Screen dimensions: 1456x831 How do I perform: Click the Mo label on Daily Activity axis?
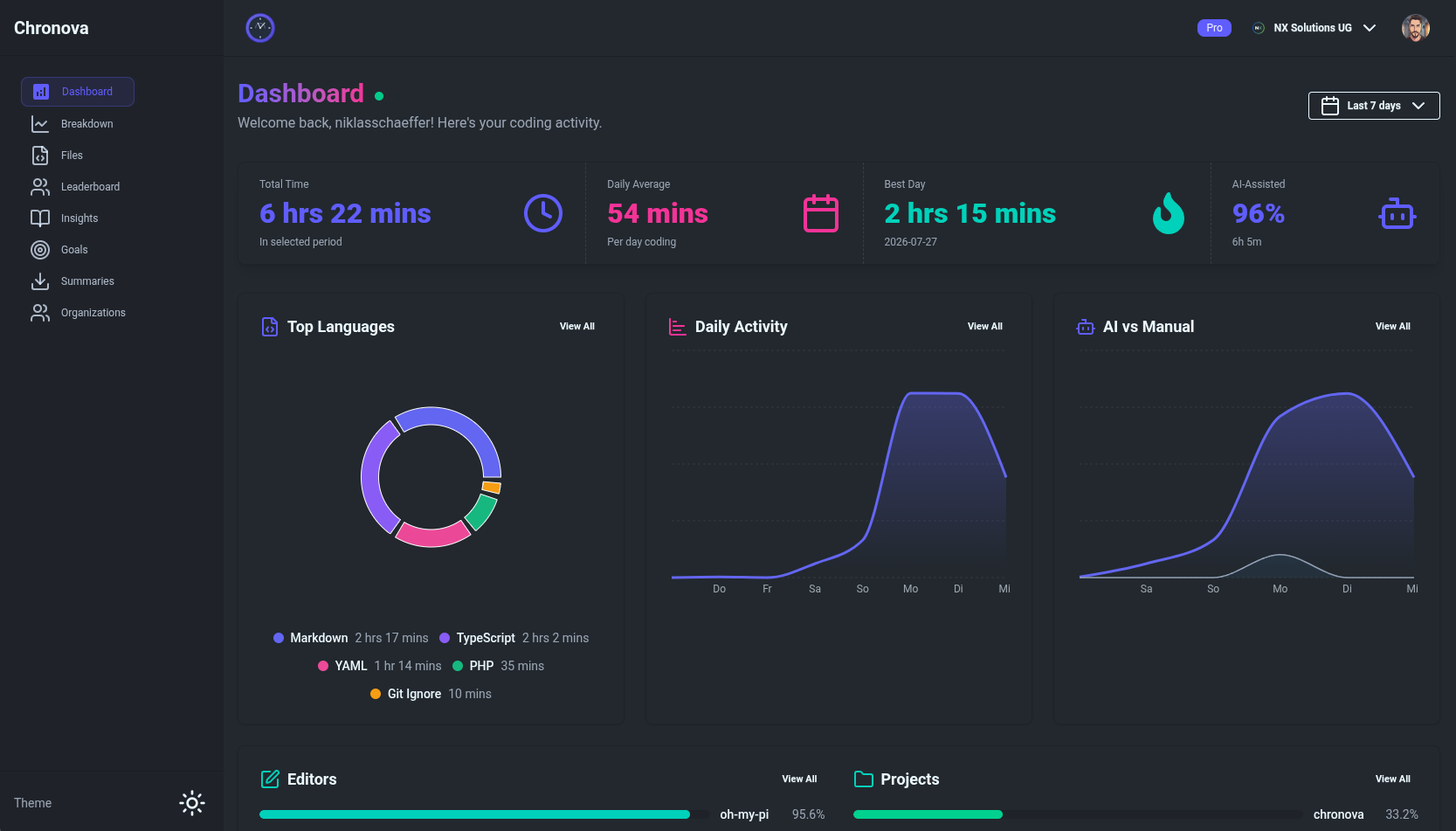910,589
